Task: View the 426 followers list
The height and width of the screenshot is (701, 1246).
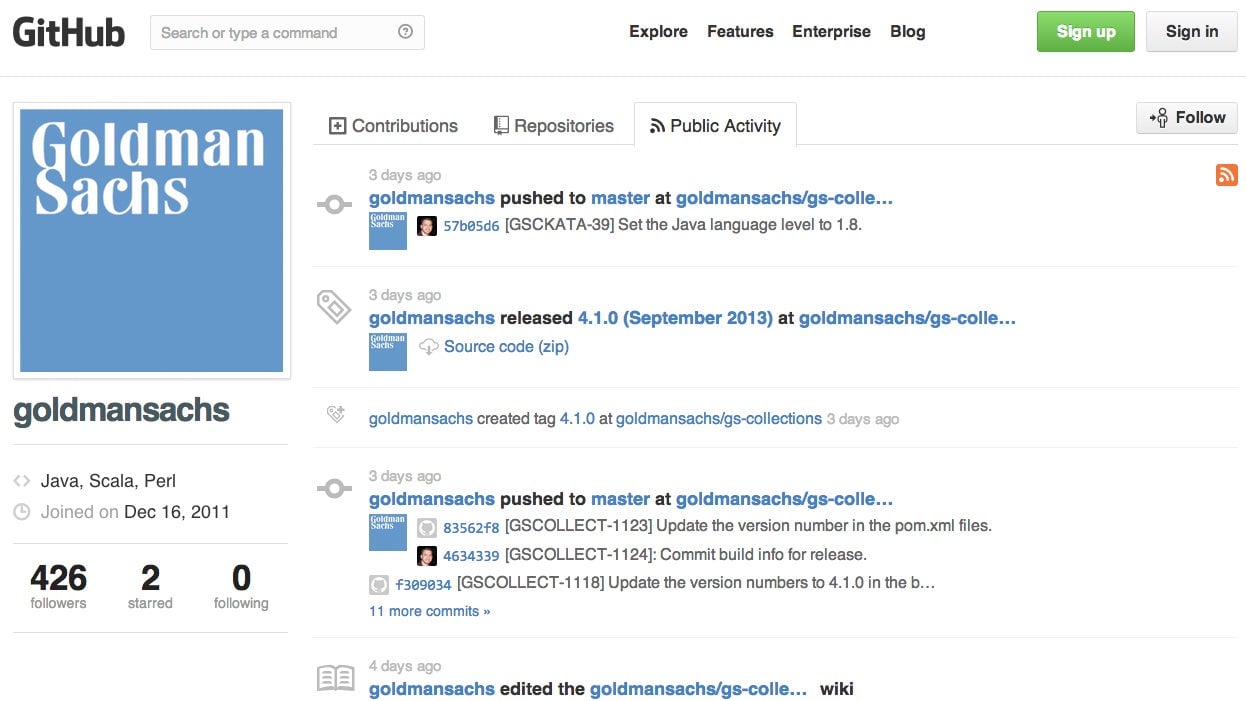Action: [x=58, y=587]
